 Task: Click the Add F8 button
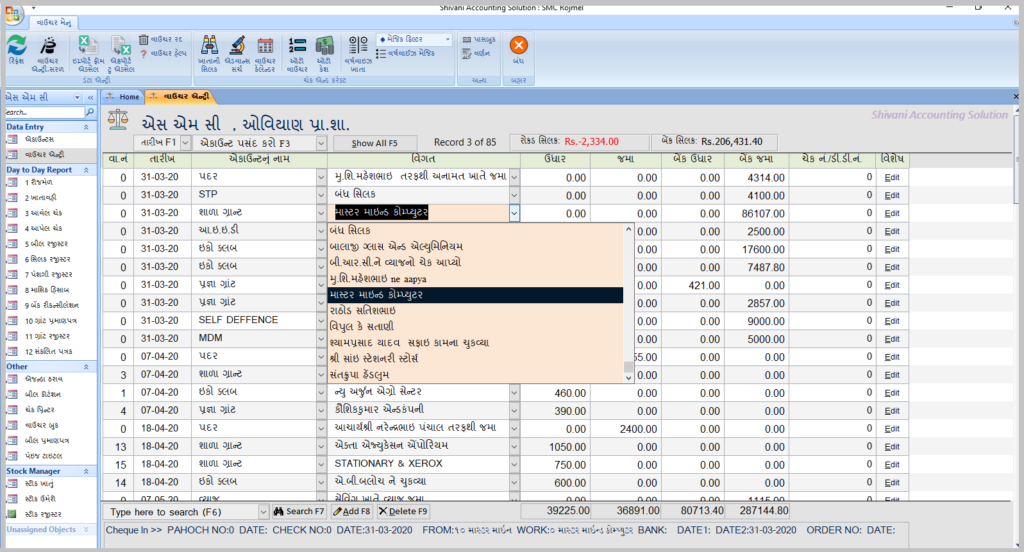(x=352, y=511)
